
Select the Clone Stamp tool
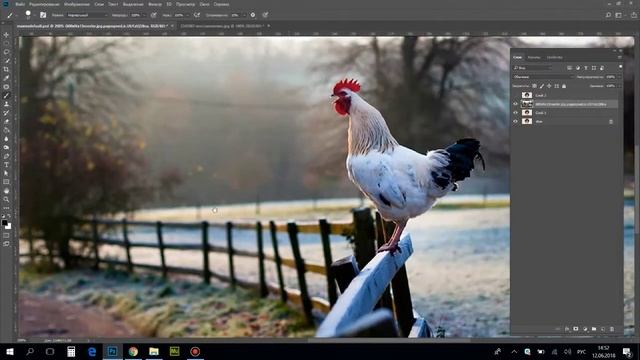tap(6, 104)
